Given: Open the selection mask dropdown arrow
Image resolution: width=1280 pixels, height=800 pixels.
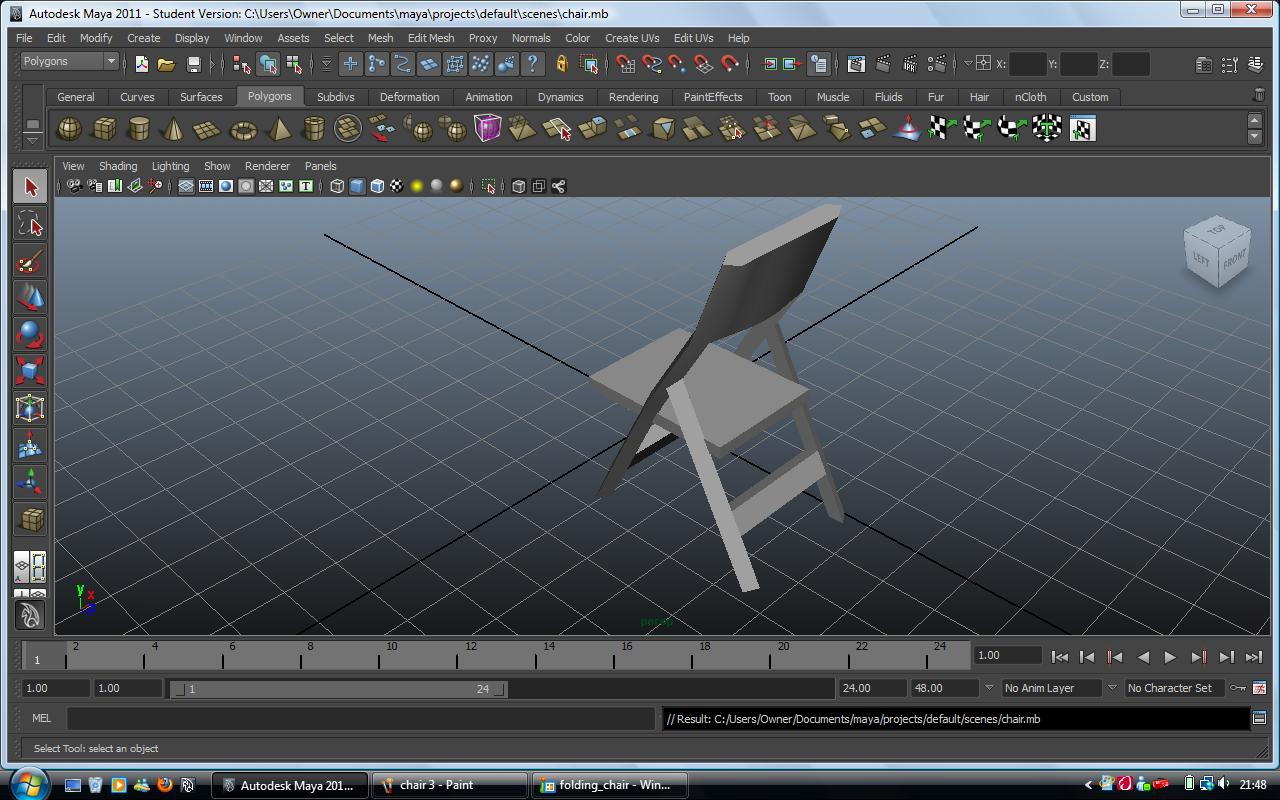Looking at the screenshot, I should (326, 64).
